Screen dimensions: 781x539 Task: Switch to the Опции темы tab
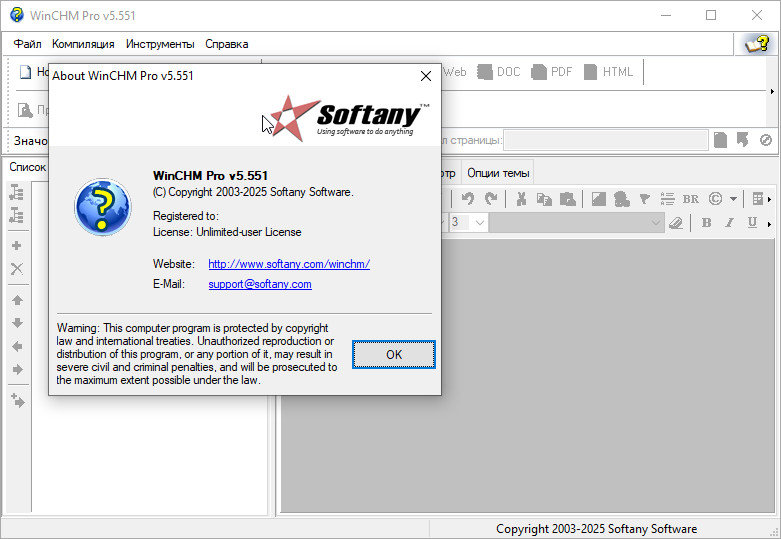click(498, 172)
